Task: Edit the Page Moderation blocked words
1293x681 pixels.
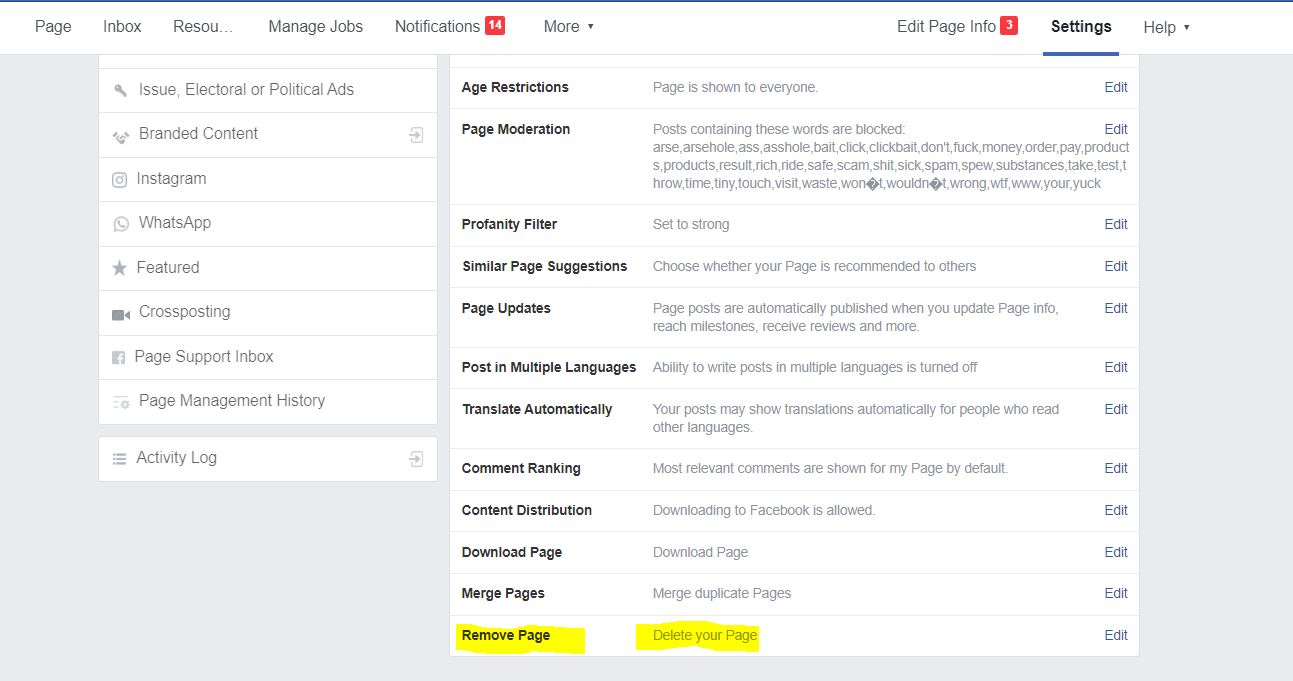Action: coord(1116,129)
